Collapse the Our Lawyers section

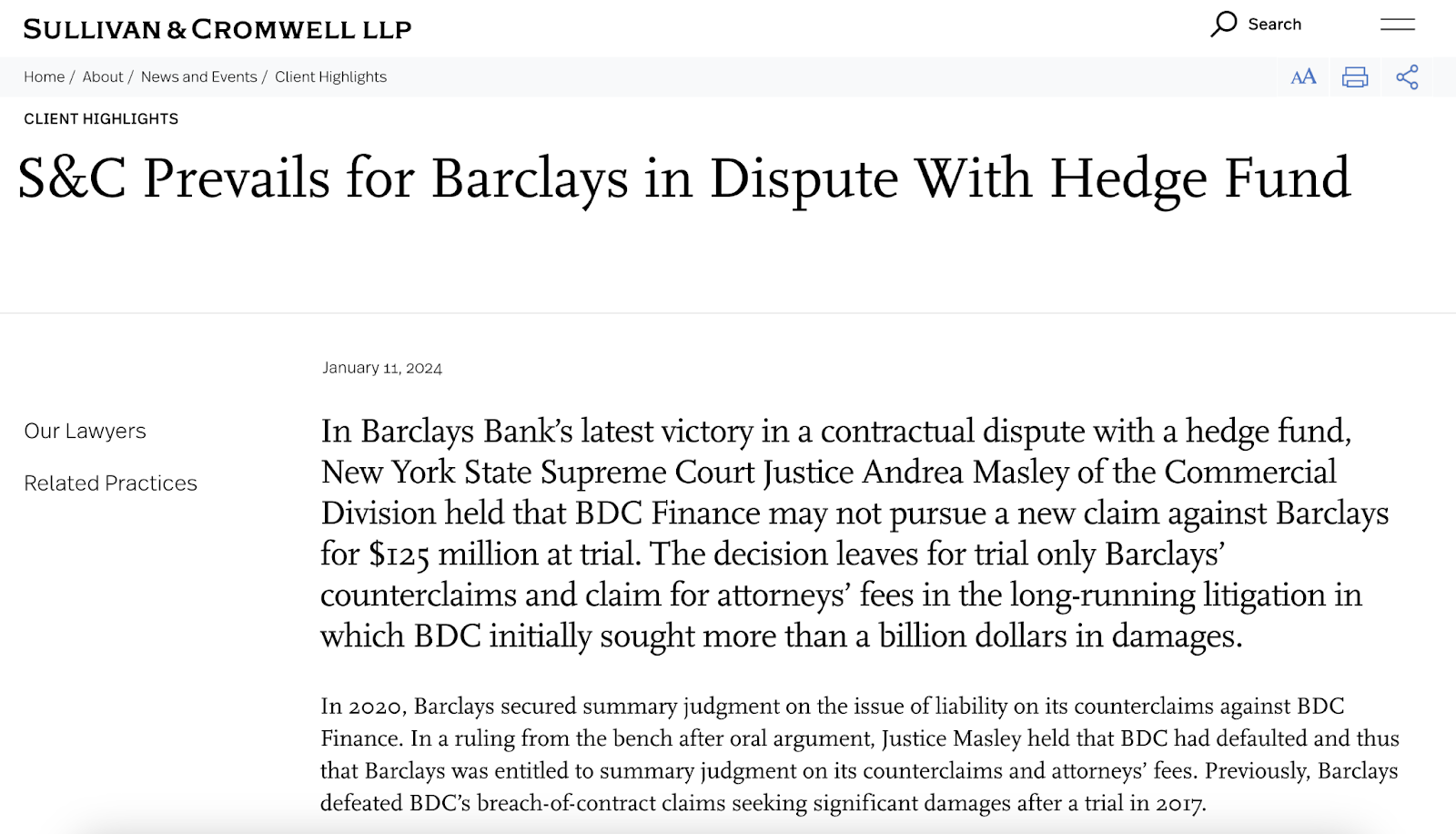[x=85, y=431]
